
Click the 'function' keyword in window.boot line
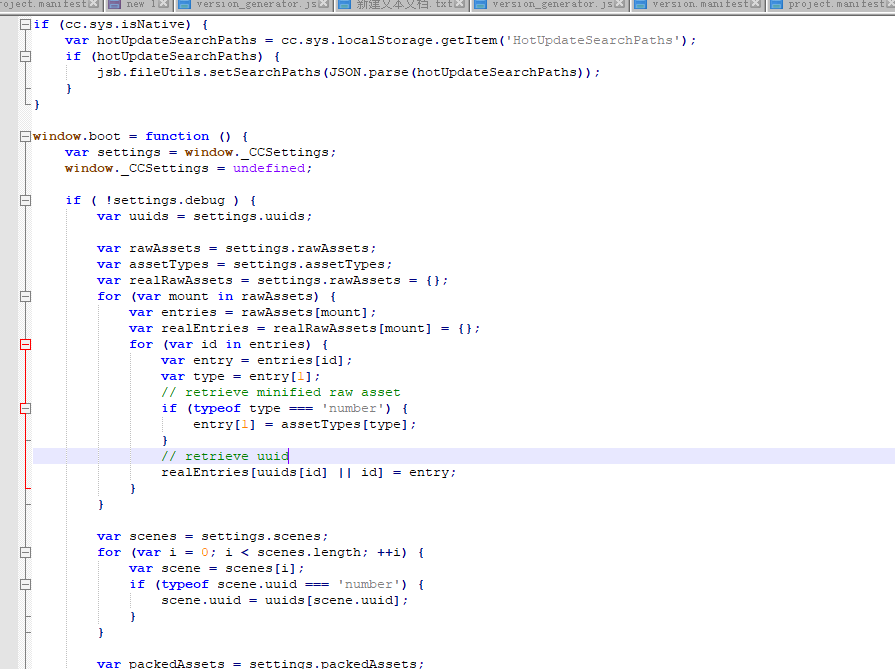pyautogui.click(x=177, y=136)
